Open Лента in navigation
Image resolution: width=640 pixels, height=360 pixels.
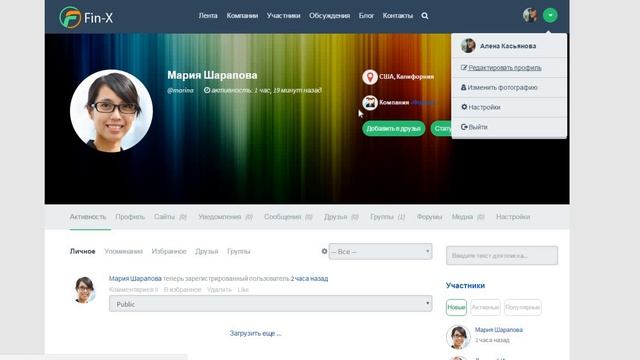point(208,16)
